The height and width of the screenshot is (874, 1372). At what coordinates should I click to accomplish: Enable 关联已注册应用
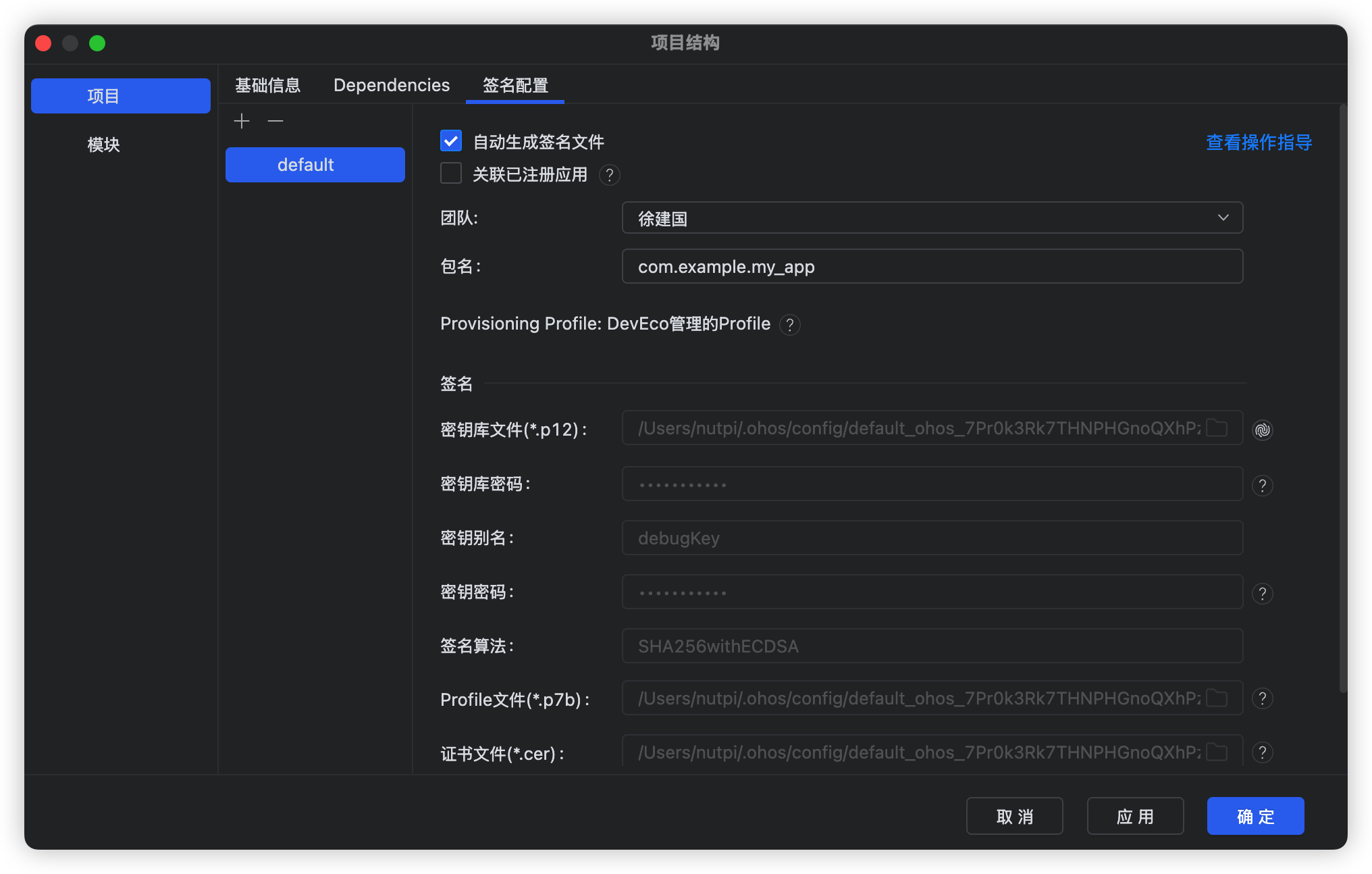(x=450, y=174)
